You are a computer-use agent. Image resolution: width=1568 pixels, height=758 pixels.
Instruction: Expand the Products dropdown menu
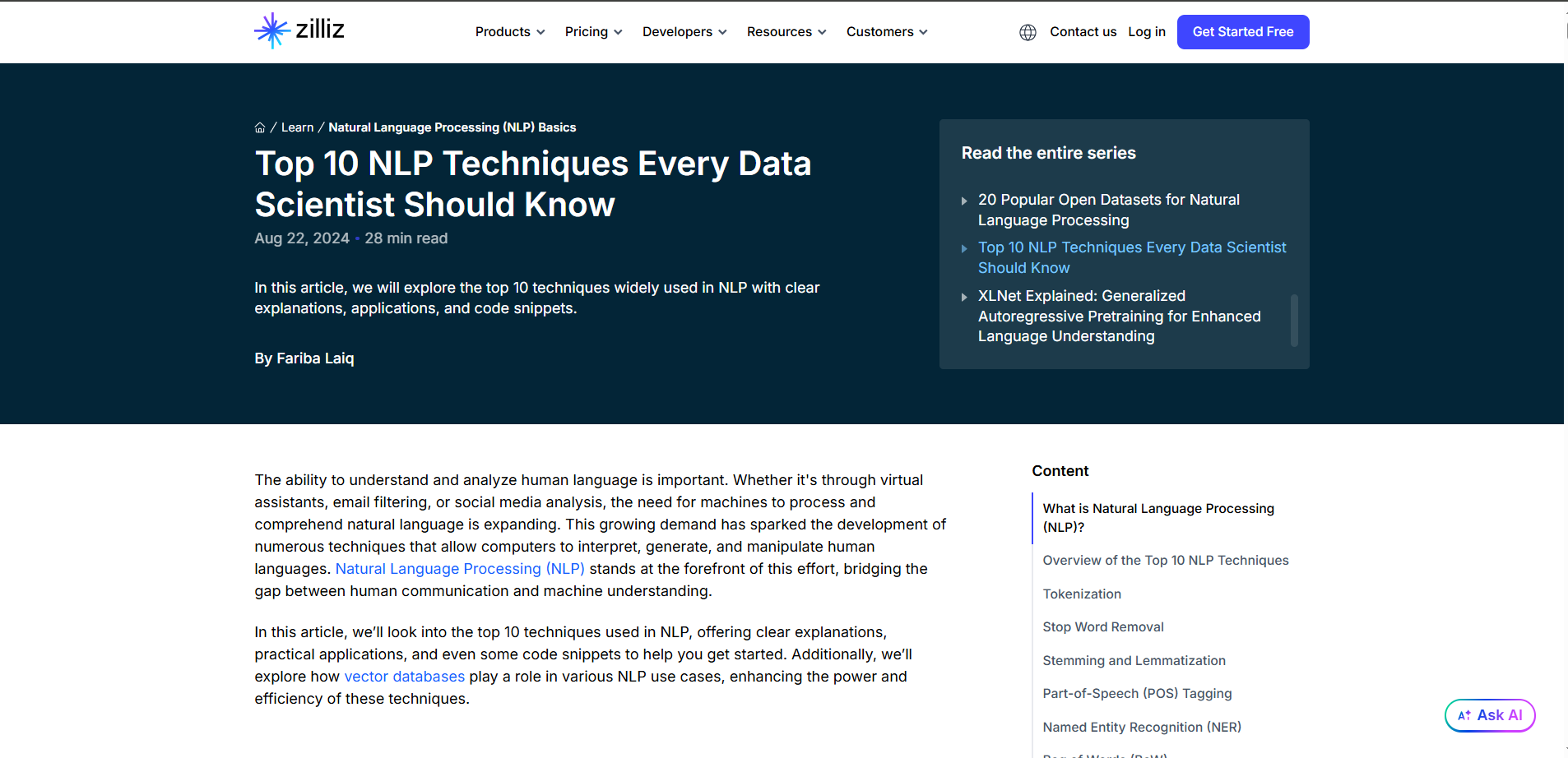pyautogui.click(x=510, y=32)
